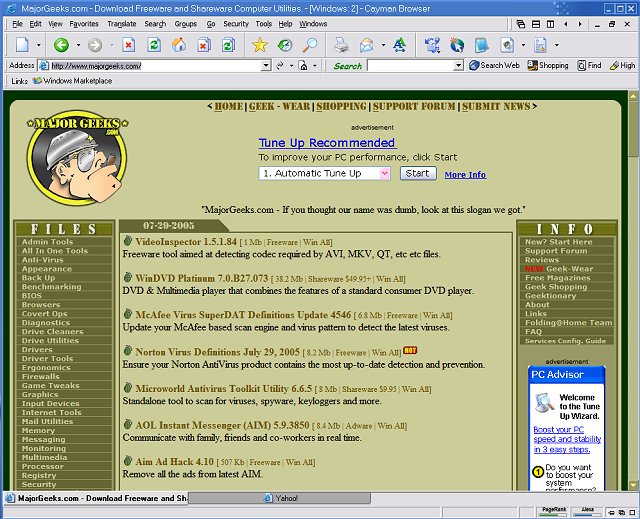Open VideoInspector 1.5.1.84 download link
This screenshot has height=519, width=640.
click(186, 242)
